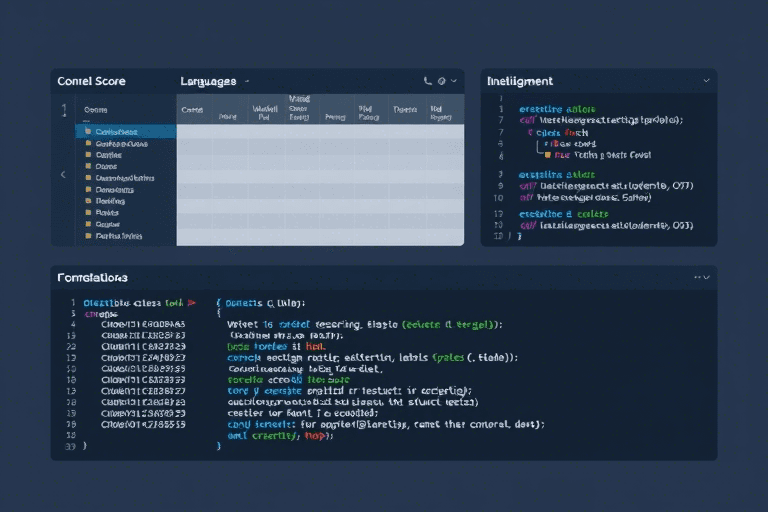Image resolution: width=768 pixels, height=512 pixels.
Task: Click the three-dots icon in Forrelations header
Action: pos(697,277)
